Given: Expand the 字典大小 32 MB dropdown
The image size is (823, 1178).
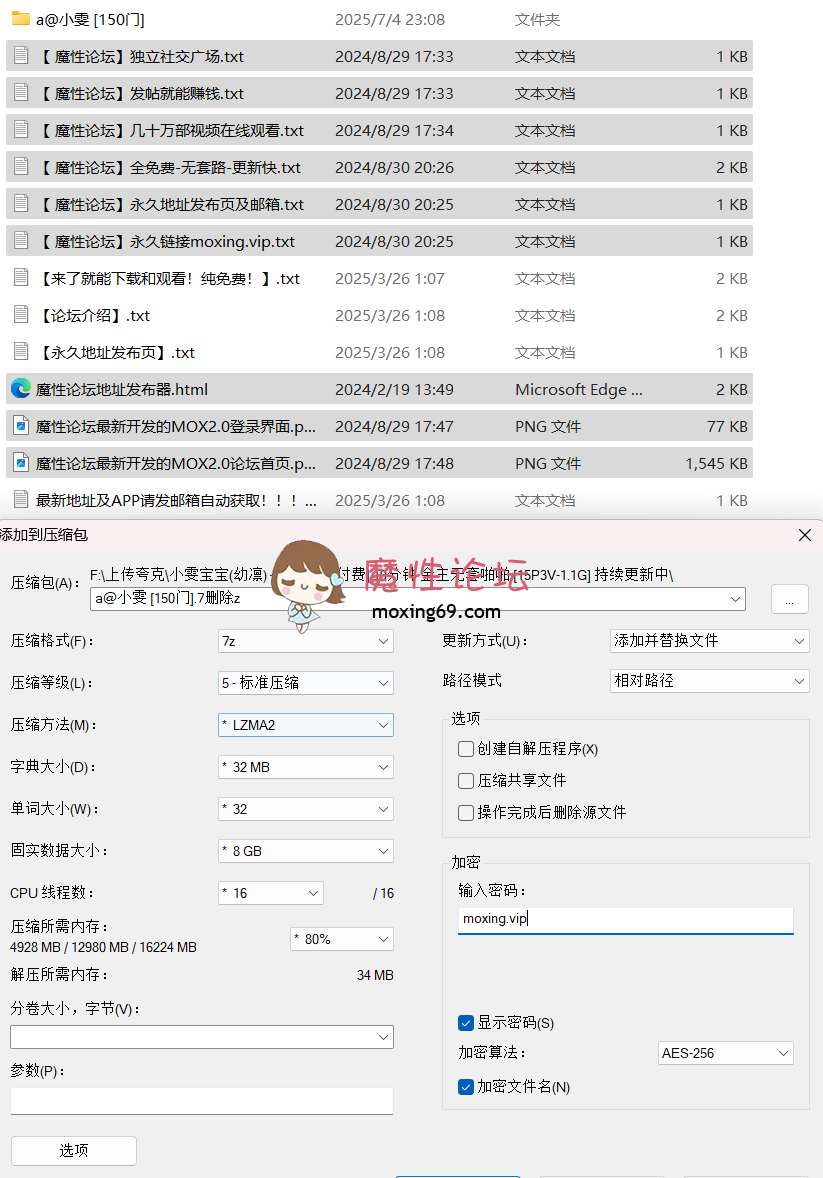Looking at the screenshot, I should (306, 767).
